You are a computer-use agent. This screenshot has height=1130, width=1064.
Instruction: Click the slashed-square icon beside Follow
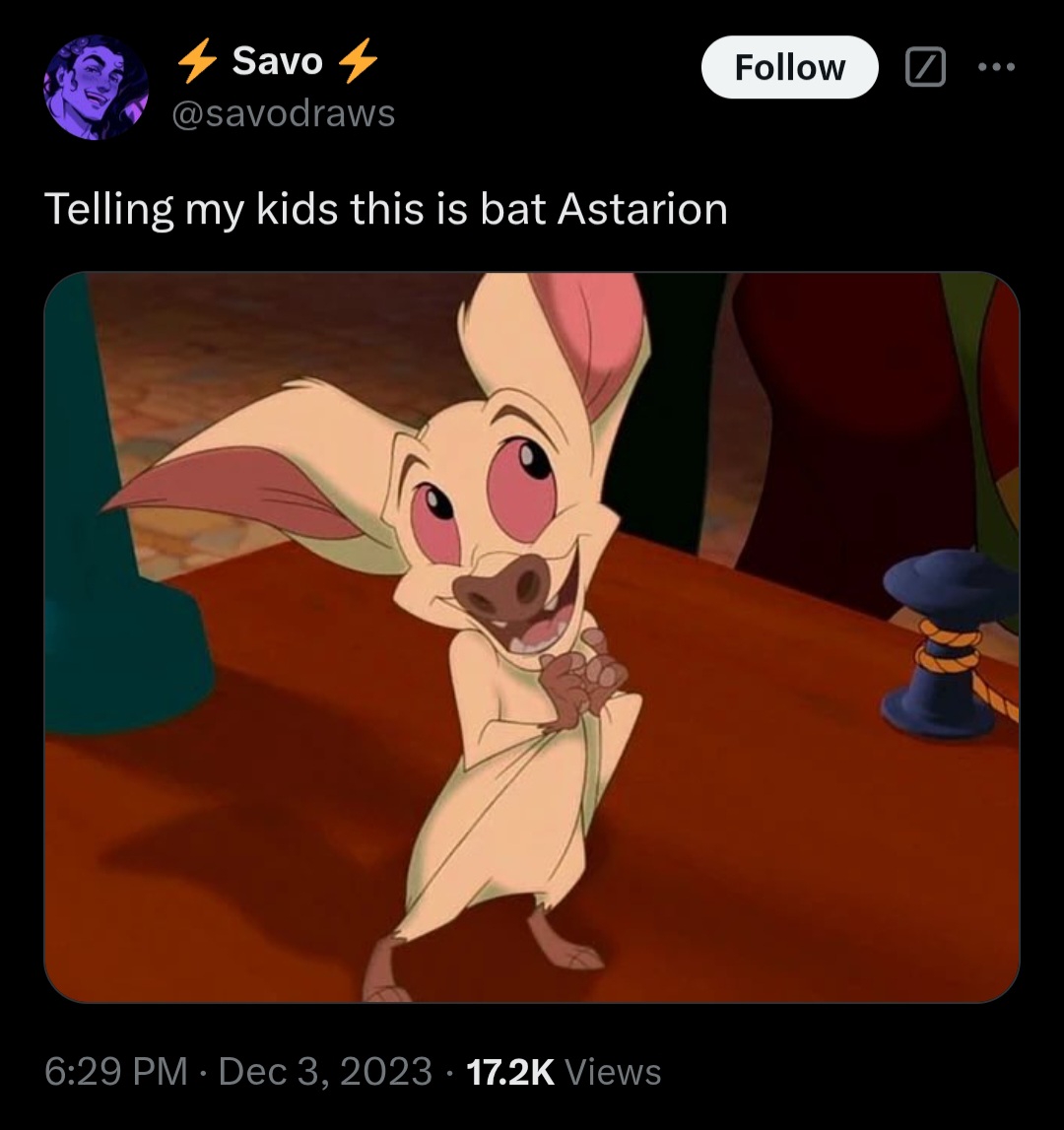click(925, 67)
